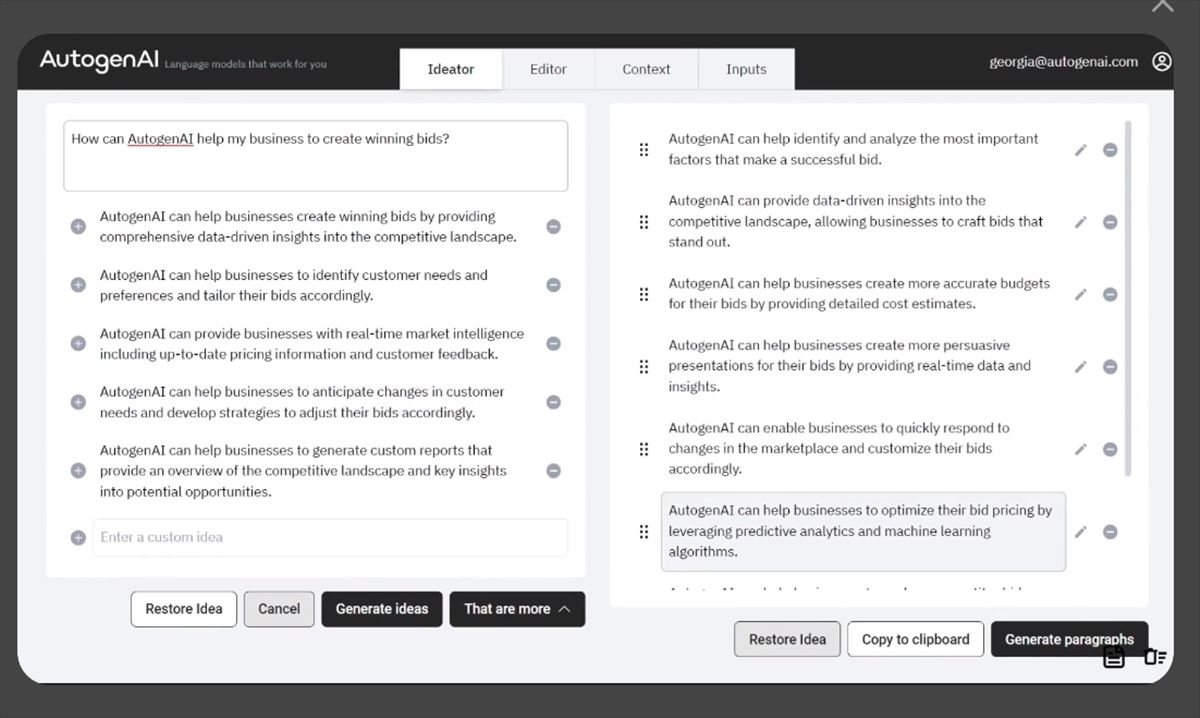Delete the selected optimize bid pricing idea
The image size is (1200, 718).
(1110, 532)
